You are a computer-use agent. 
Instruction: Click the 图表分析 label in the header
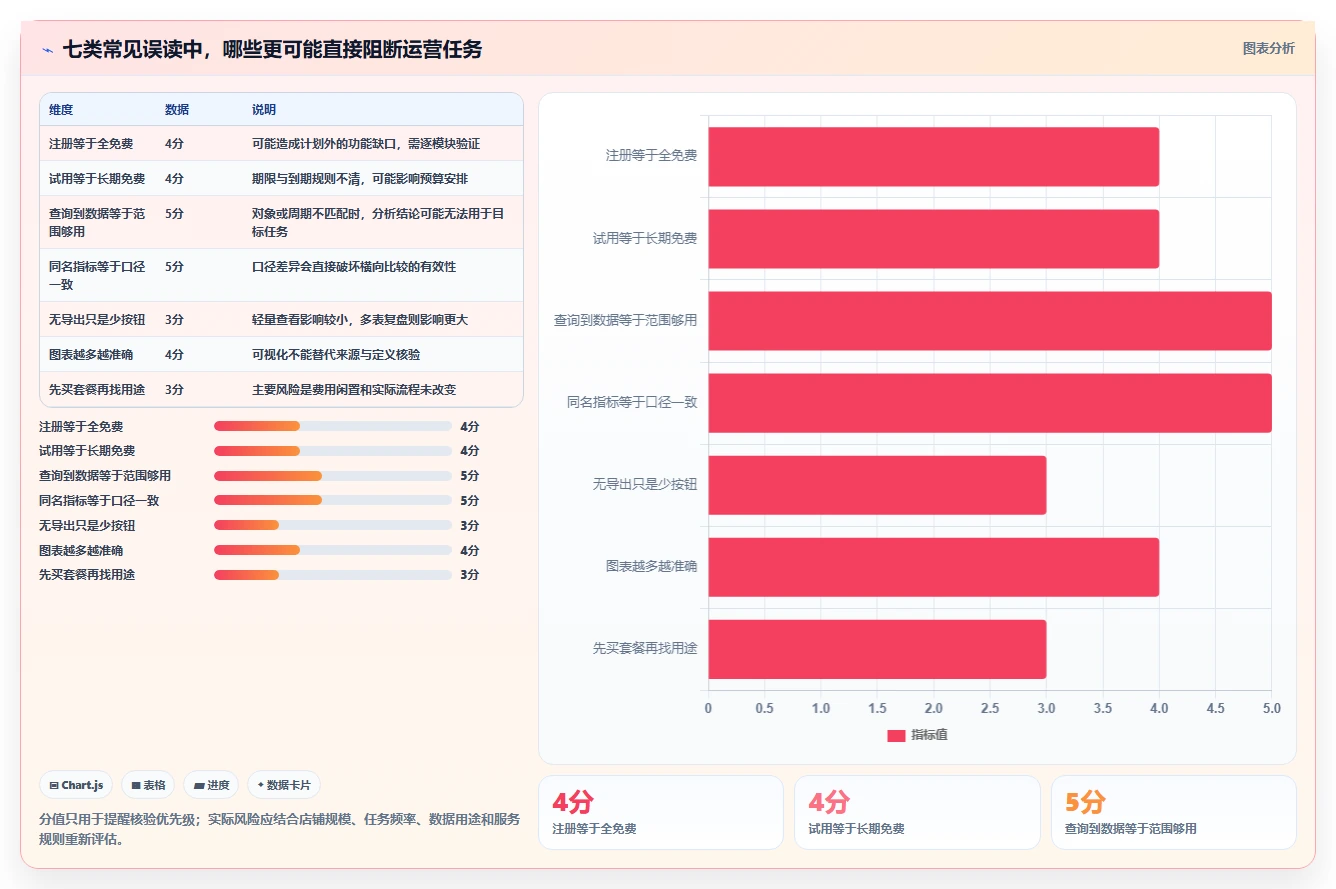click(1268, 48)
